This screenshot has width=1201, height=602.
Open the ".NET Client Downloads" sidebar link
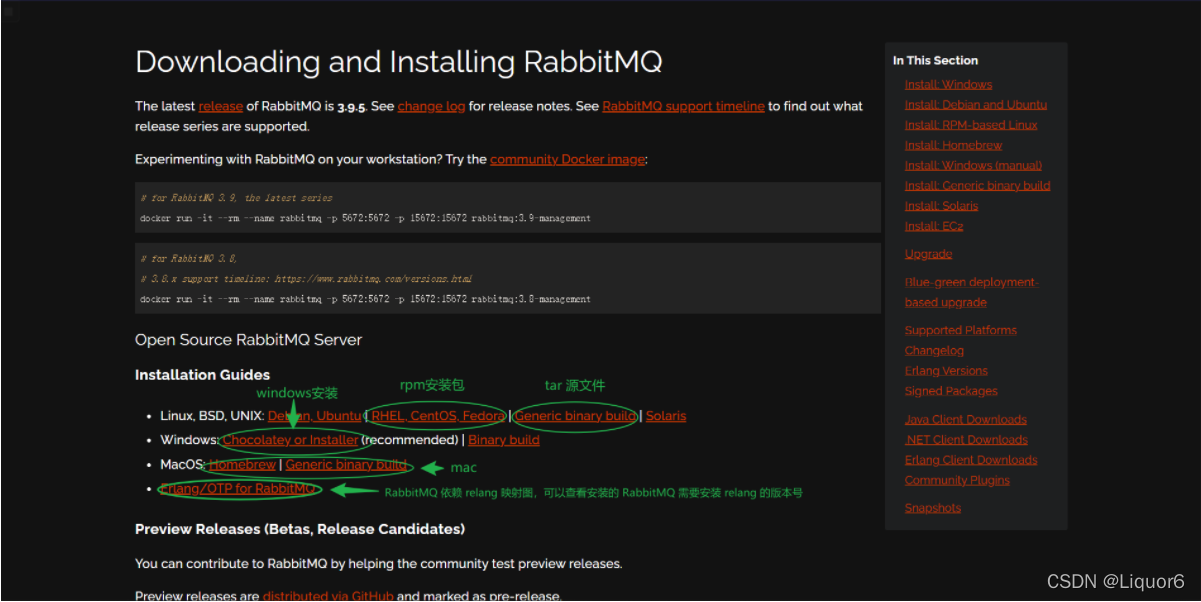pyautogui.click(x=966, y=440)
